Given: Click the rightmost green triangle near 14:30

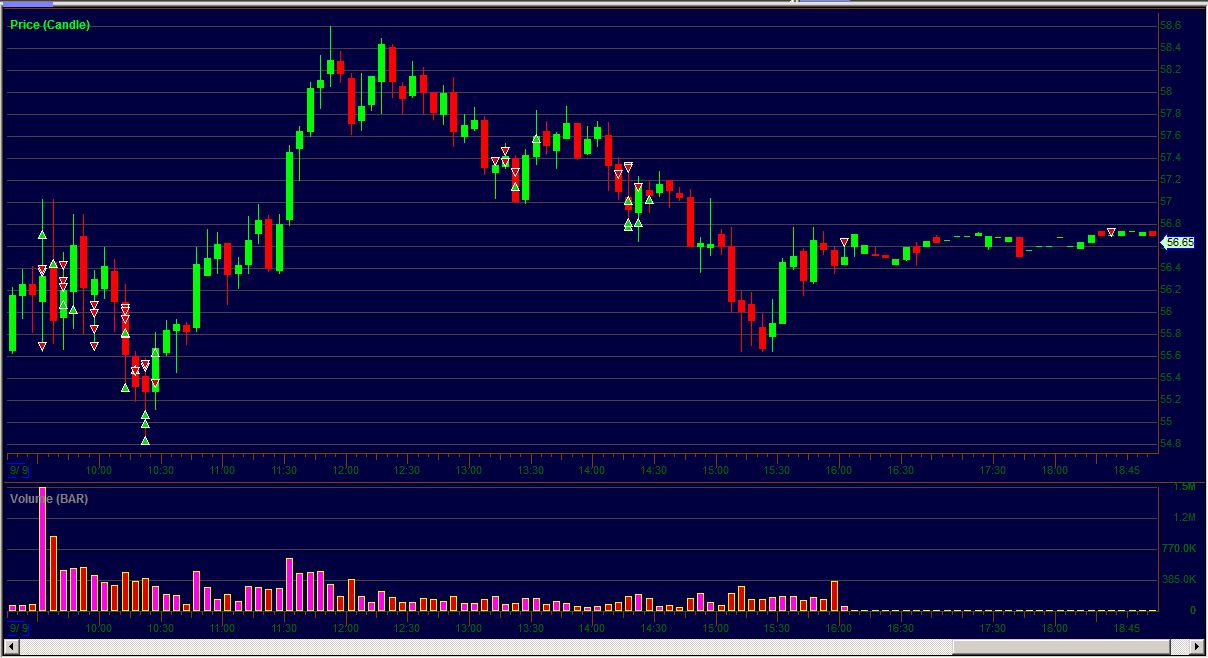Looking at the screenshot, I should (x=649, y=199).
